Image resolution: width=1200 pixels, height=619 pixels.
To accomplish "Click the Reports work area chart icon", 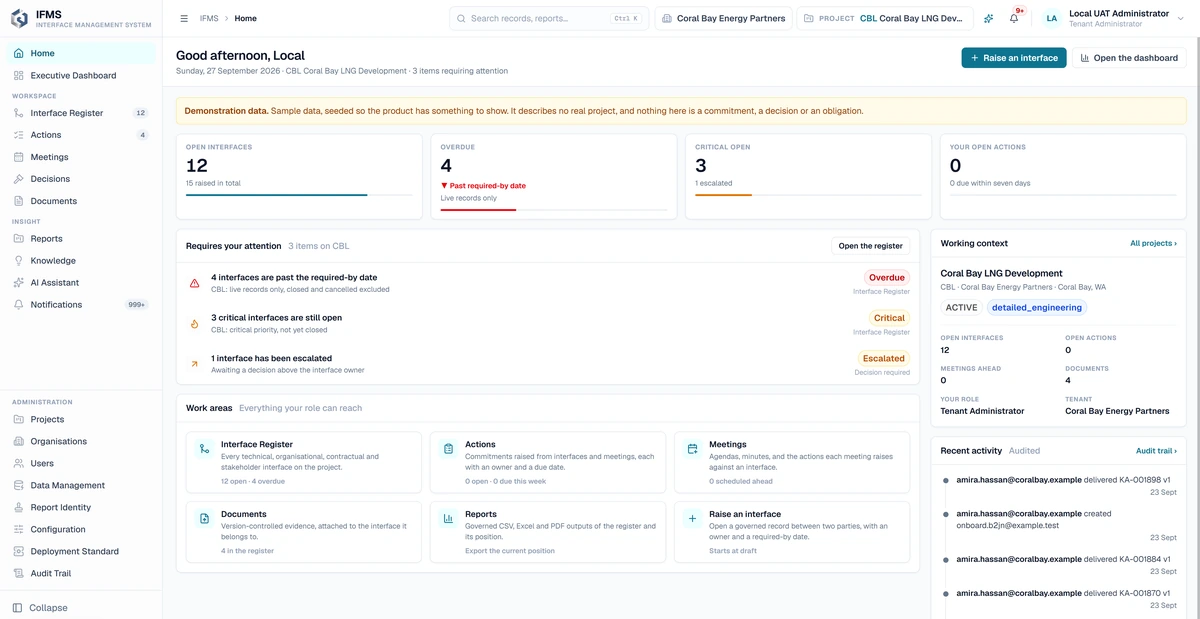I will coord(449,519).
